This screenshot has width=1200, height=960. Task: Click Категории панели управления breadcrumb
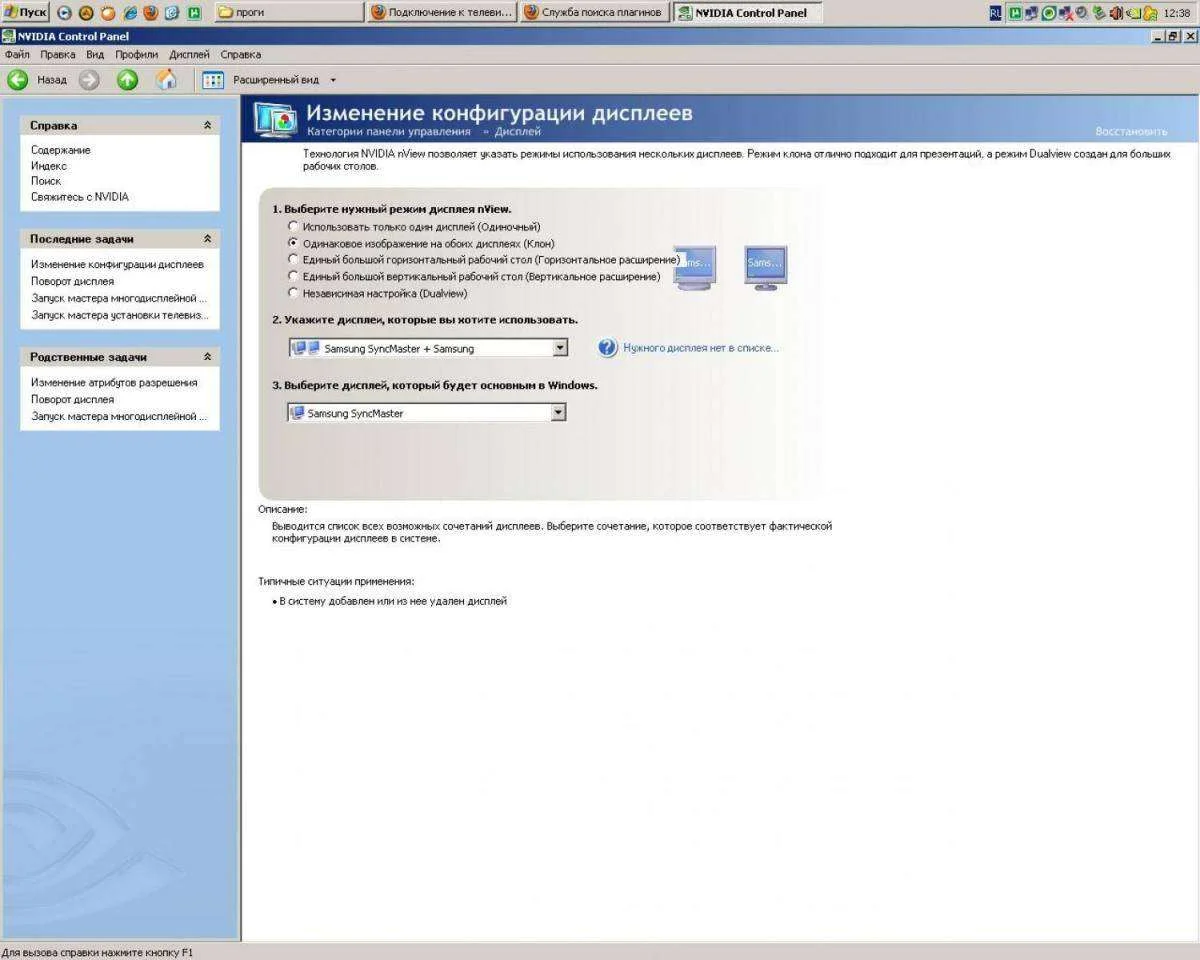(x=388, y=131)
